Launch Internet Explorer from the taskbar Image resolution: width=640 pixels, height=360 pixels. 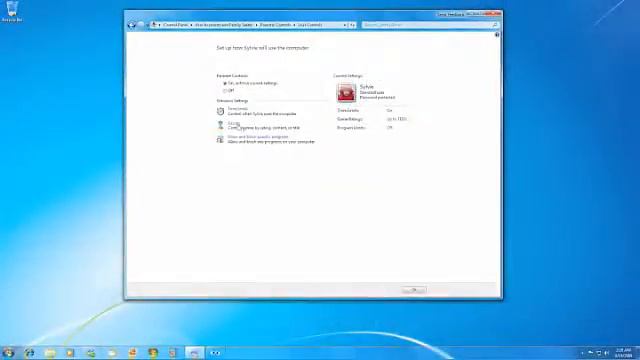tap(29, 353)
